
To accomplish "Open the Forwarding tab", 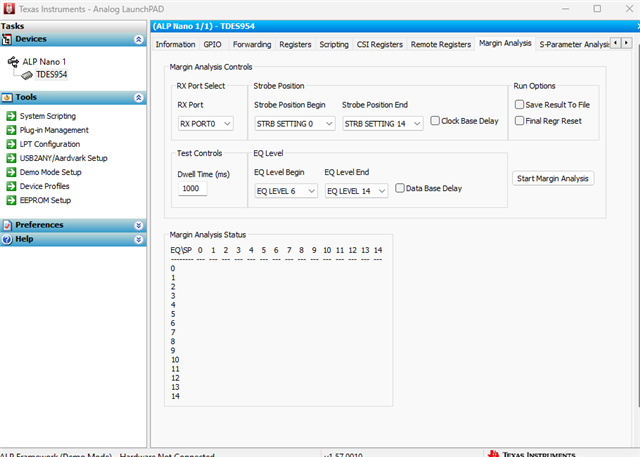I will (x=252, y=44).
